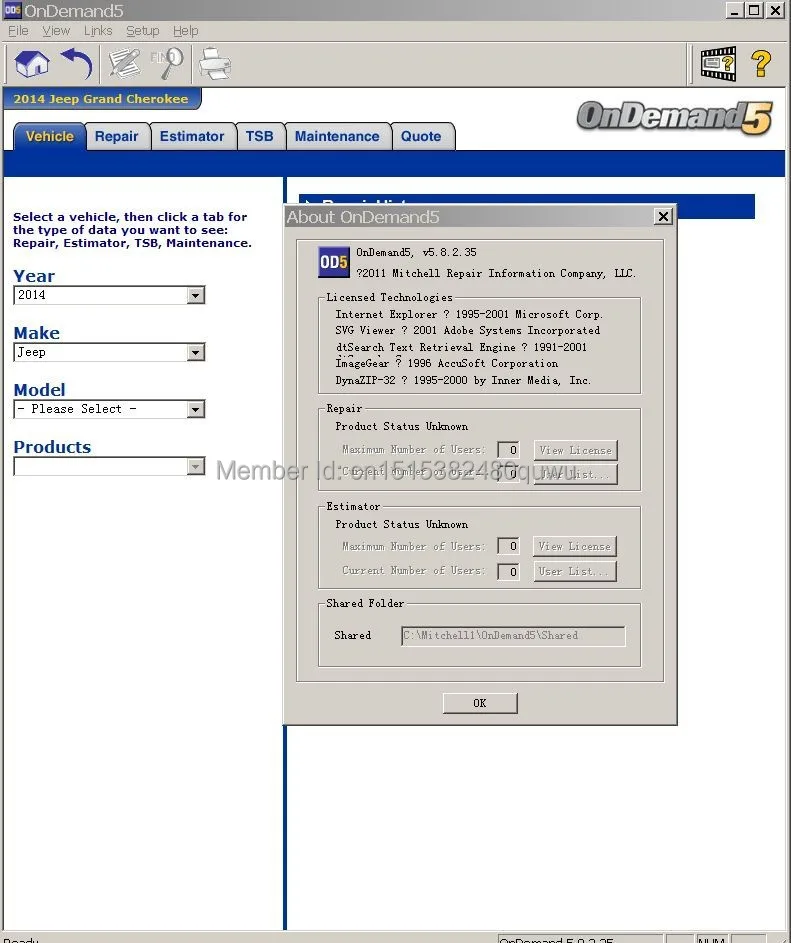Click the OnDemand5 title bar app icon
This screenshot has width=791, height=943.
[x=12, y=10]
